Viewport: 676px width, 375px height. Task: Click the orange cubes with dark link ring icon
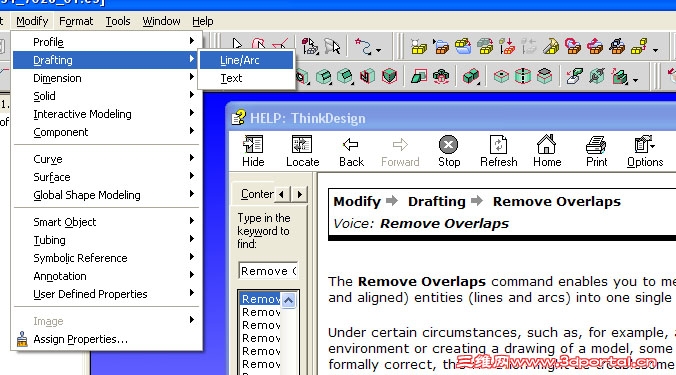click(x=617, y=46)
